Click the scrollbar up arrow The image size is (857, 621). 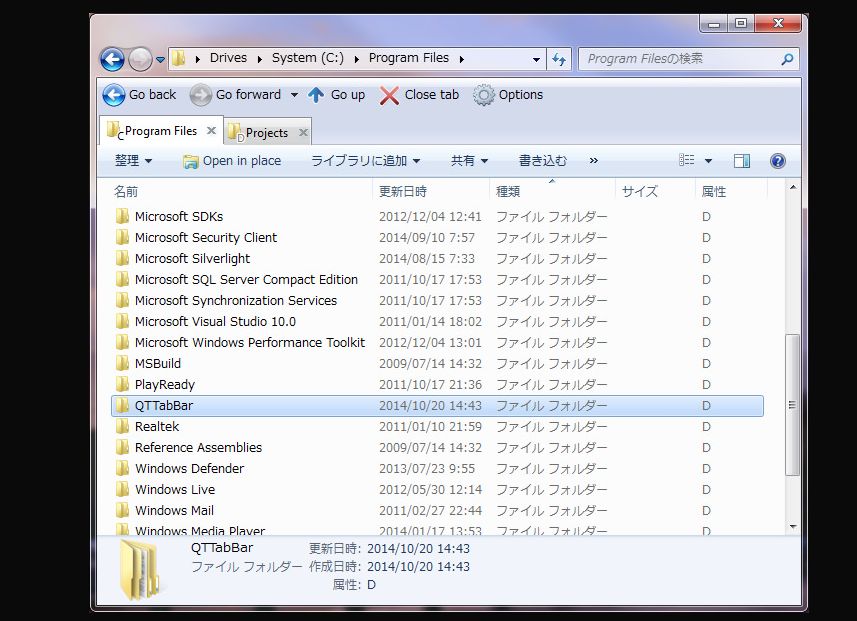(x=793, y=188)
